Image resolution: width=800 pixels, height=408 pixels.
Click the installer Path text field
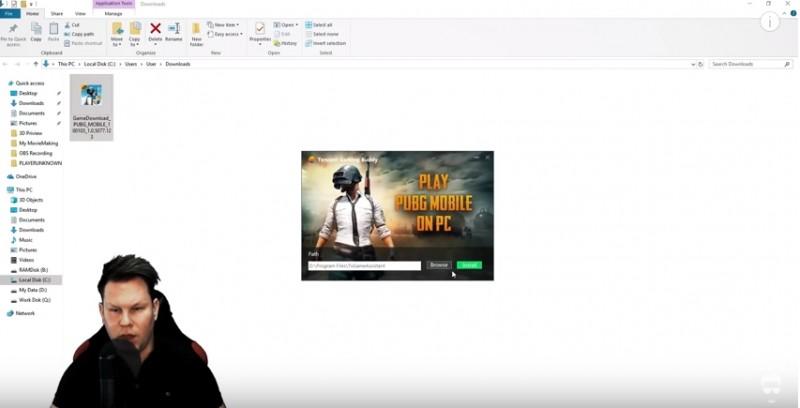pos(364,266)
